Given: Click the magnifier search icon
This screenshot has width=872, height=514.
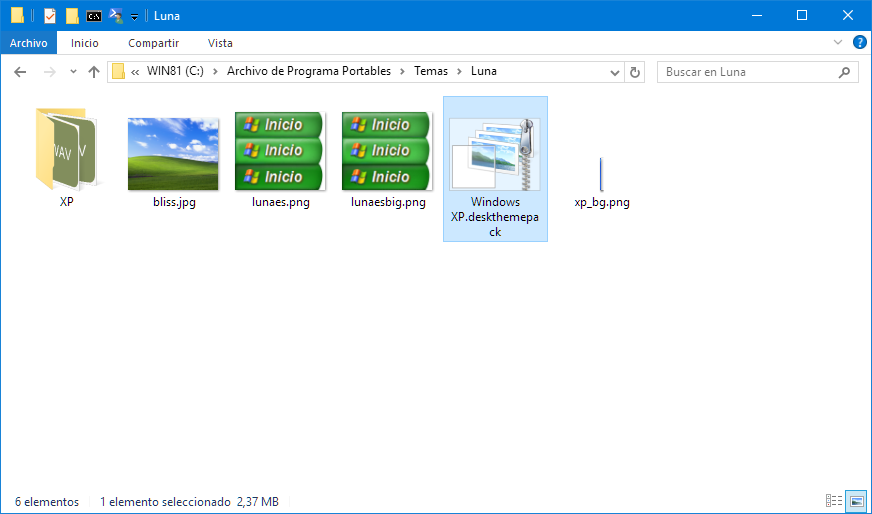Looking at the screenshot, I should click(x=844, y=72).
